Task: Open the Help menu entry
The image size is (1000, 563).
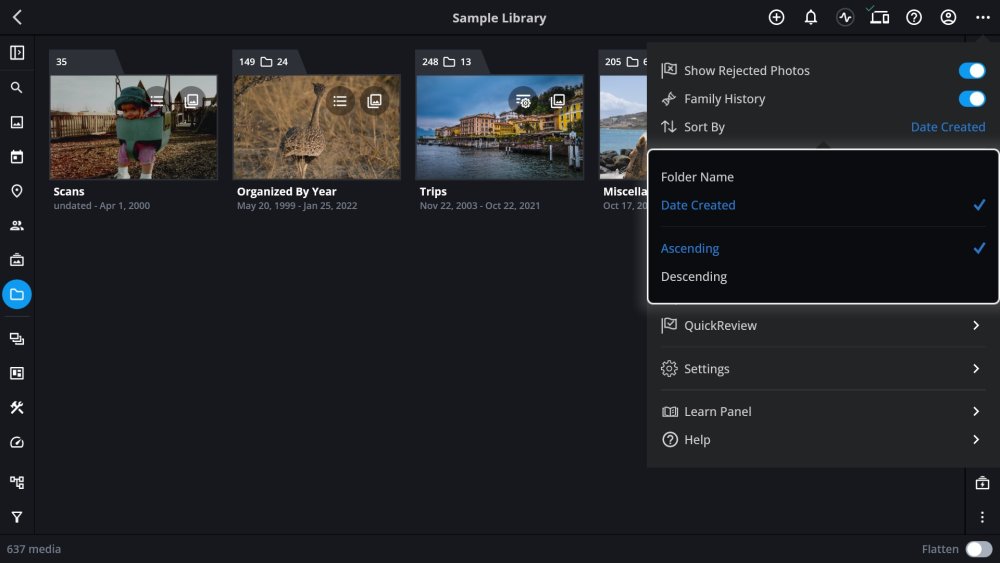Action: [x=697, y=440]
